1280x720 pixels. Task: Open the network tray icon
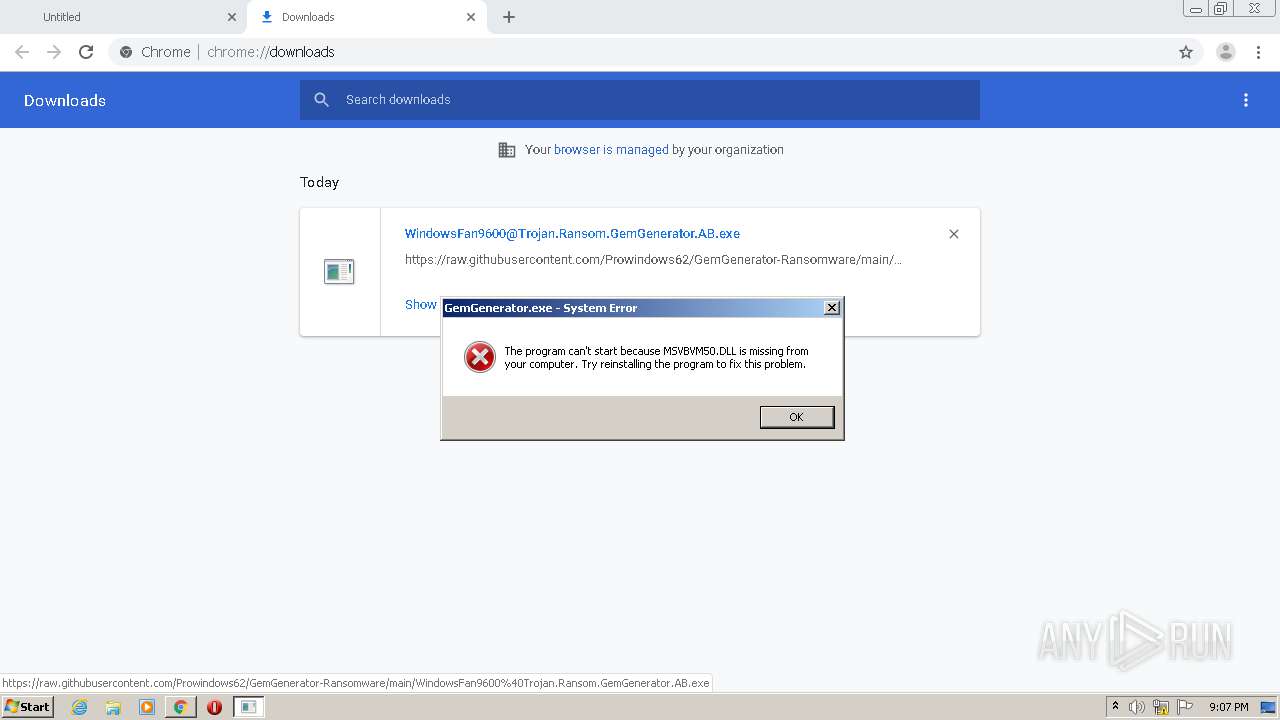click(x=1161, y=707)
